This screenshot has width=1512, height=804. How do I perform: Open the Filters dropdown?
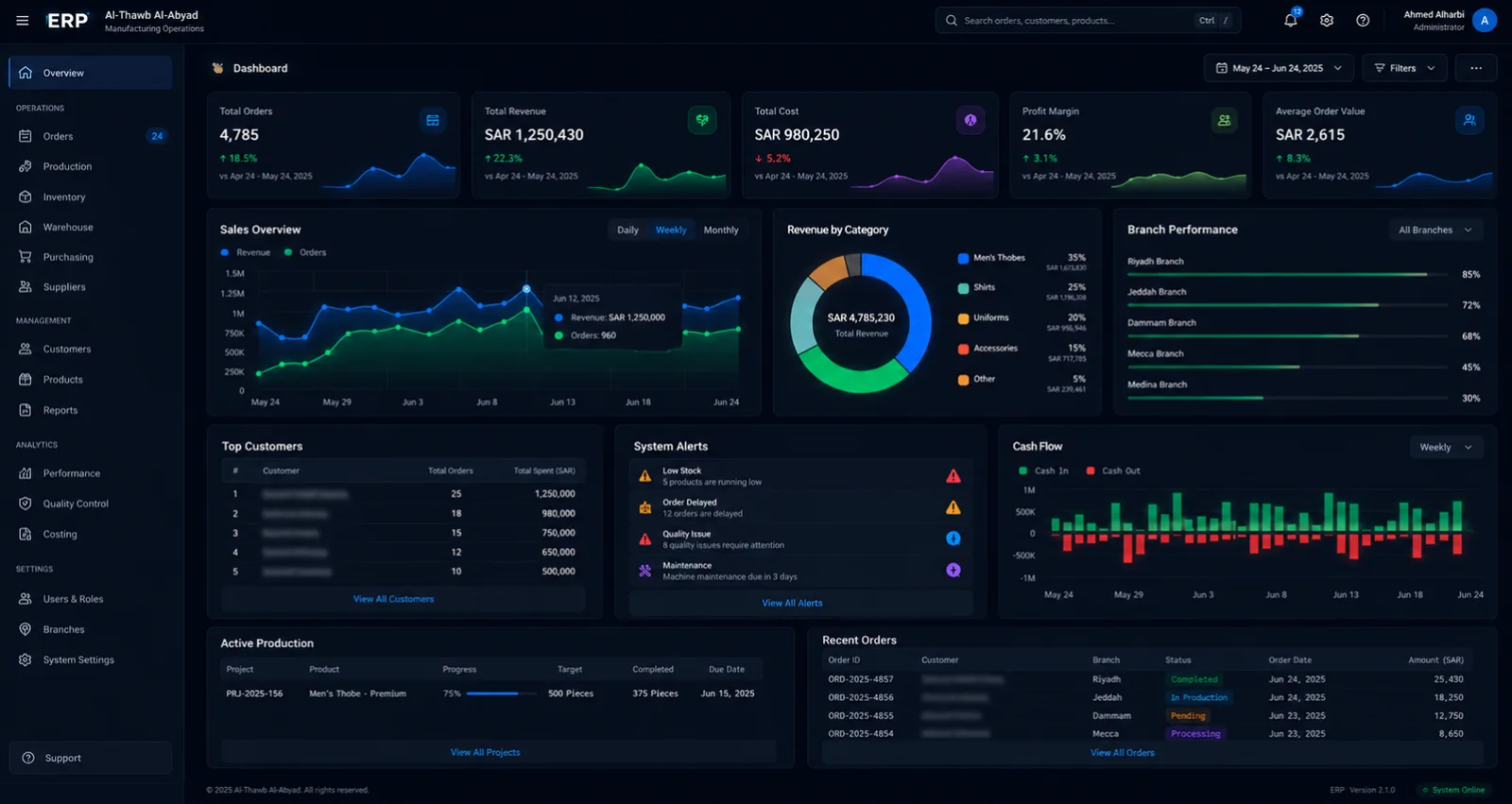(1404, 68)
